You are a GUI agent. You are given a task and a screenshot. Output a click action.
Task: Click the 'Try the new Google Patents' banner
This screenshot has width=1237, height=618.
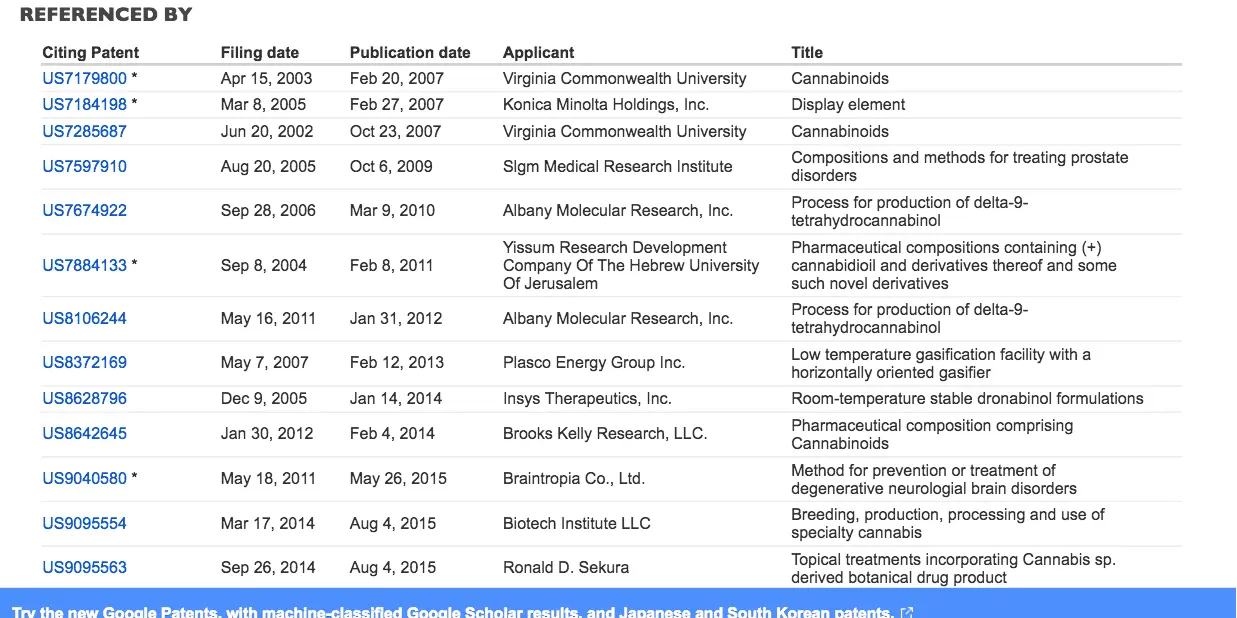coord(452,611)
